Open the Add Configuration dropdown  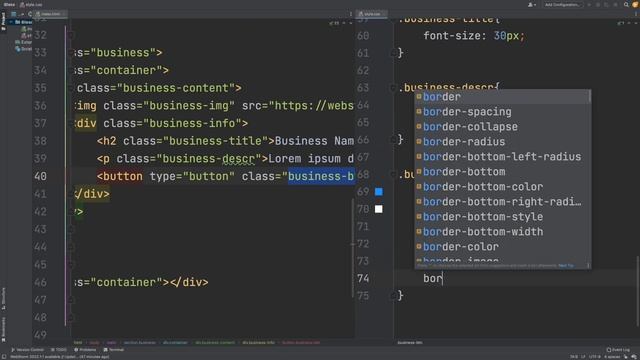[562, 4]
